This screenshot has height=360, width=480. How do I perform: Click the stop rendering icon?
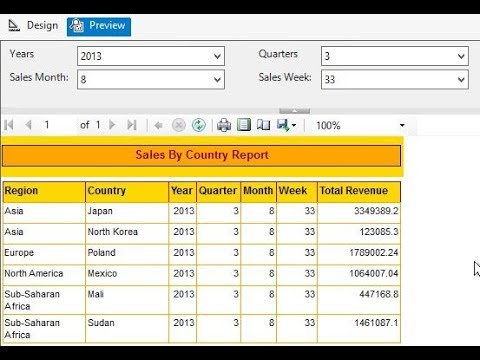[179, 125]
